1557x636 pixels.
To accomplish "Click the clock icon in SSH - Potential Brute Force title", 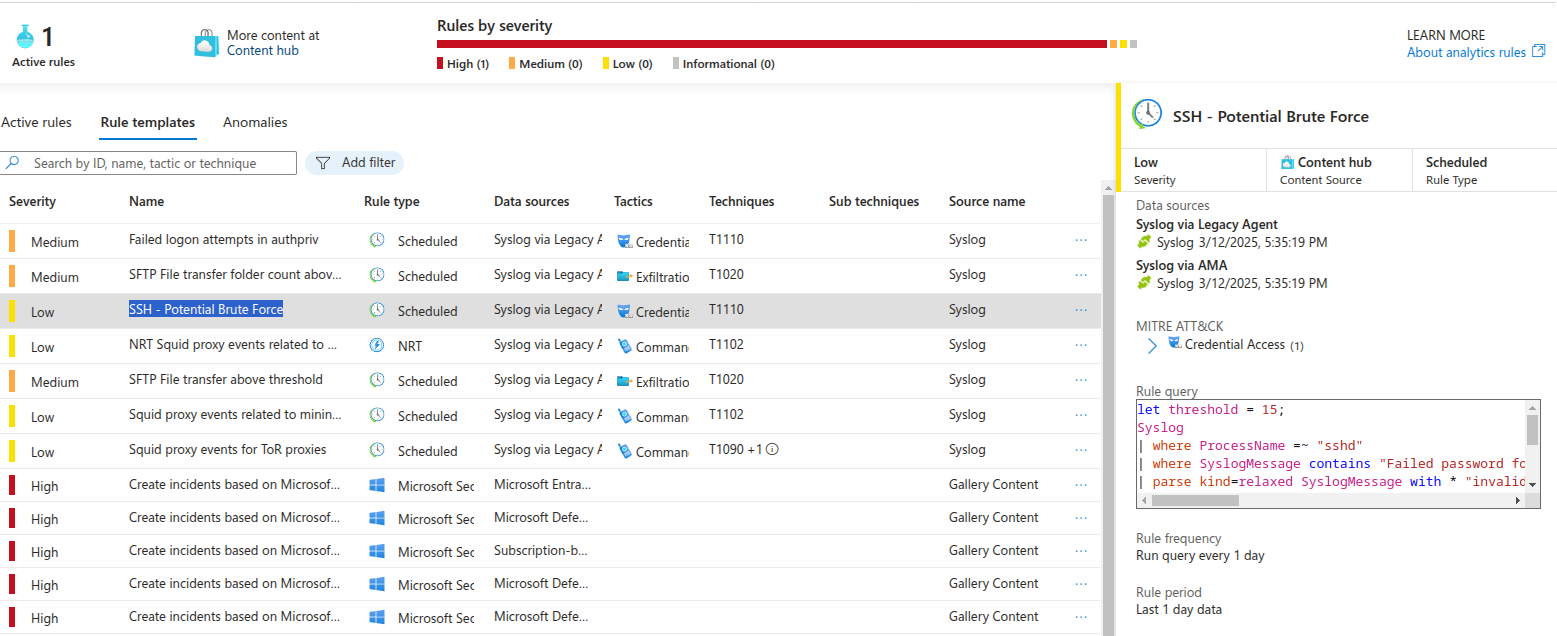I will [1147, 114].
